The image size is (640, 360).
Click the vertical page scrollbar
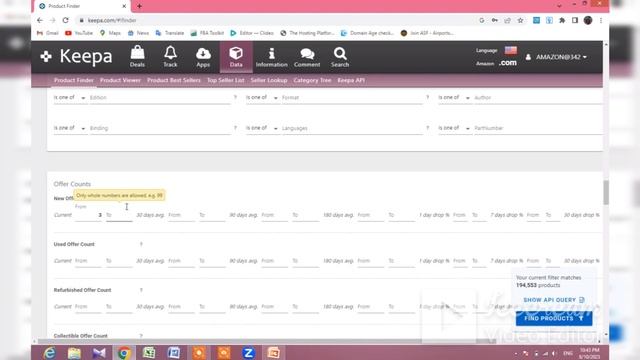(x=606, y=192)
